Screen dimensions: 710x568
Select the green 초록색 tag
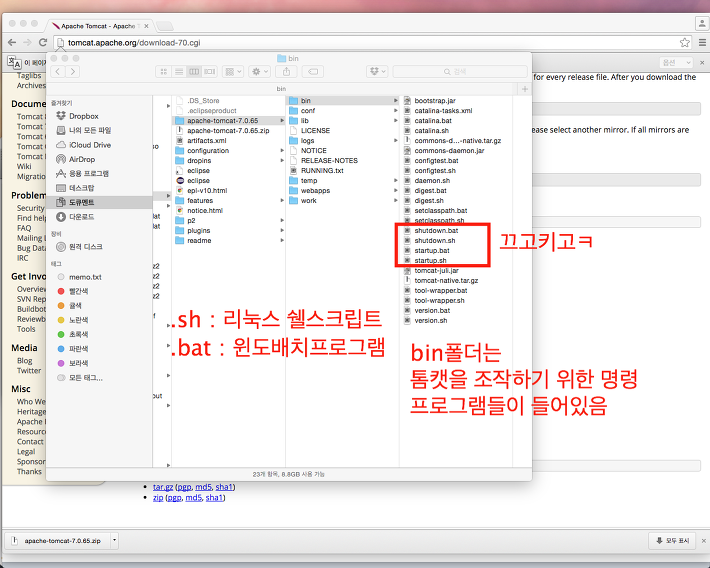coord(72,334)
